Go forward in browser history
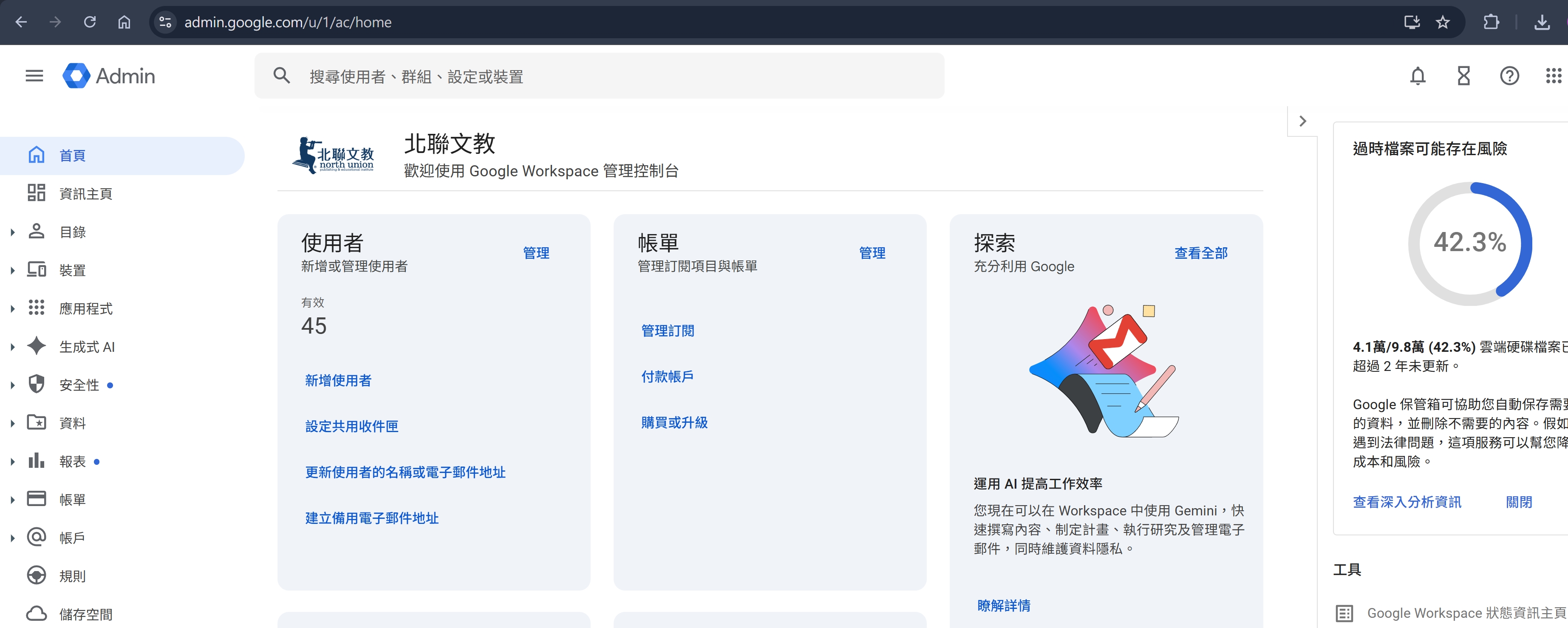Viewport: 1568px width, 628px height. pyautogui.click(x=55, y=23)
